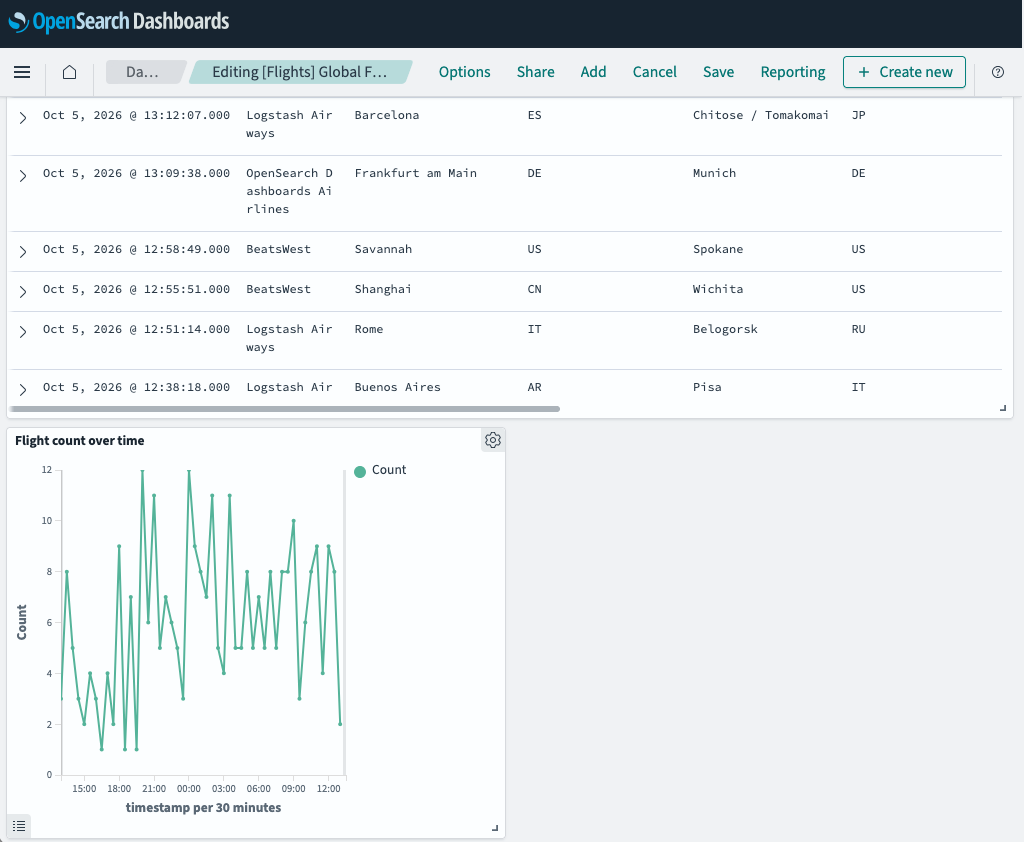The image size is (1024, 842).
Task: Save the dashboard
Action: point(718,72)
